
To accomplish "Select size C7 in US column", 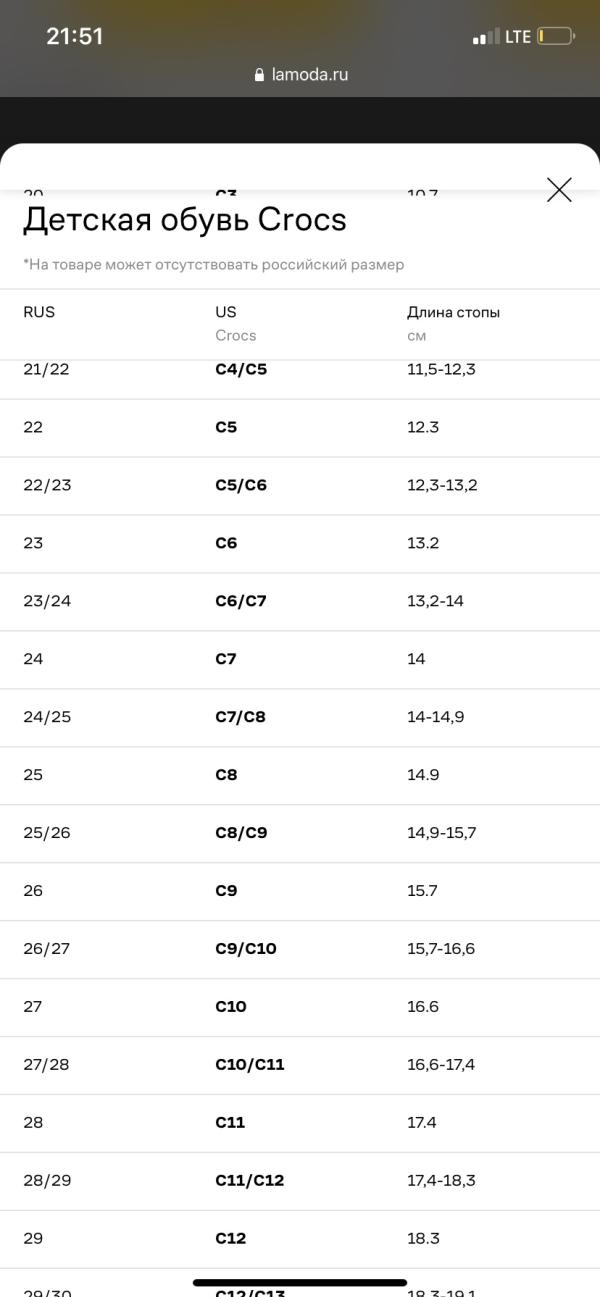I will (x=226, y=659).
